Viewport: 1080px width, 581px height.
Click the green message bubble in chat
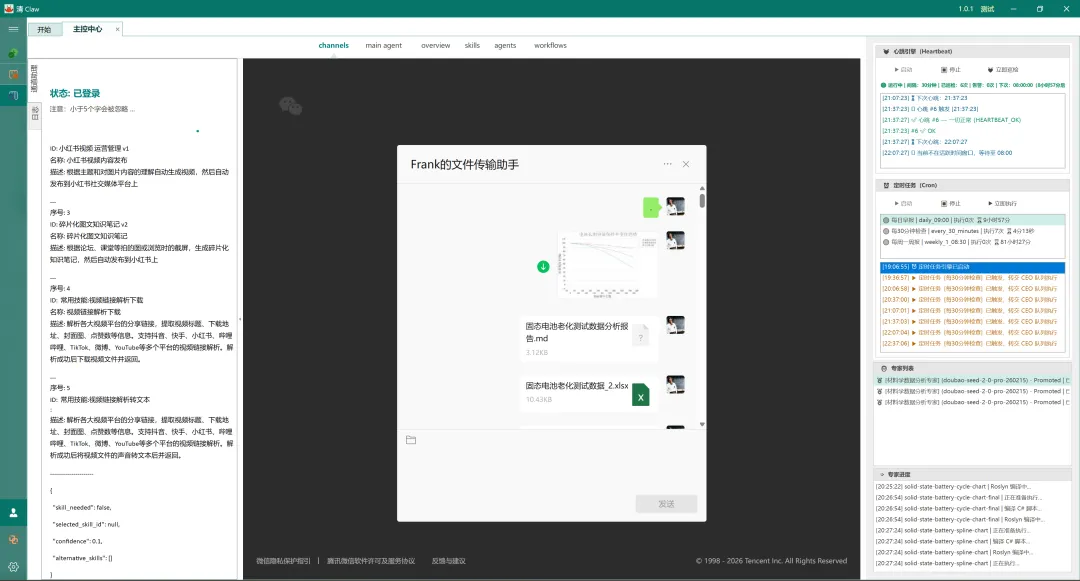pyautogui.click(x=652, y=207)
